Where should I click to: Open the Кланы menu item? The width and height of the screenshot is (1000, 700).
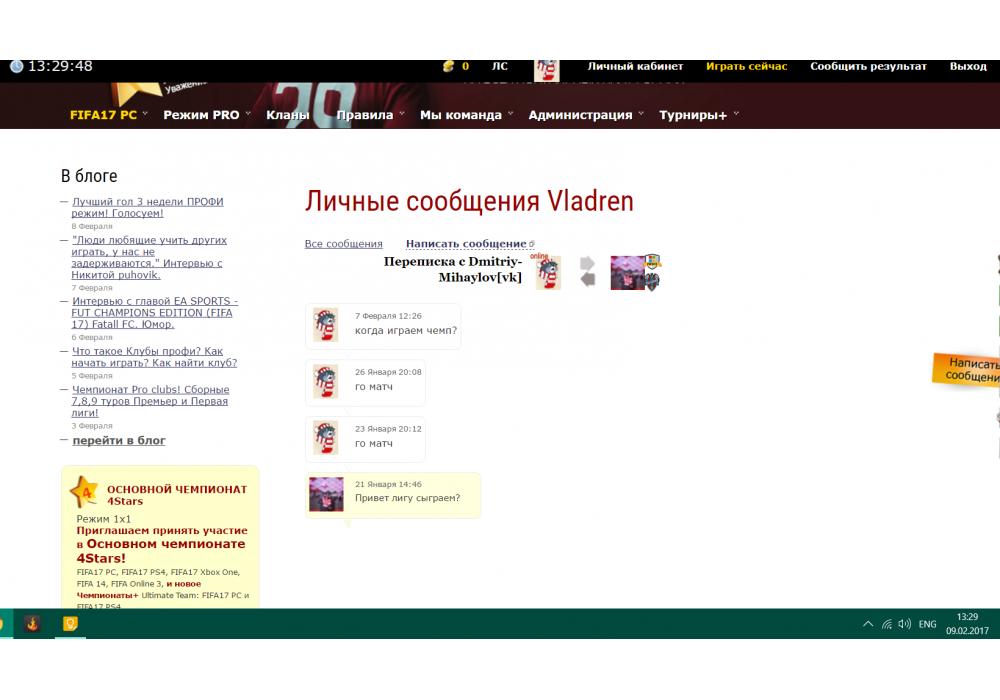(x=287, y=115)
